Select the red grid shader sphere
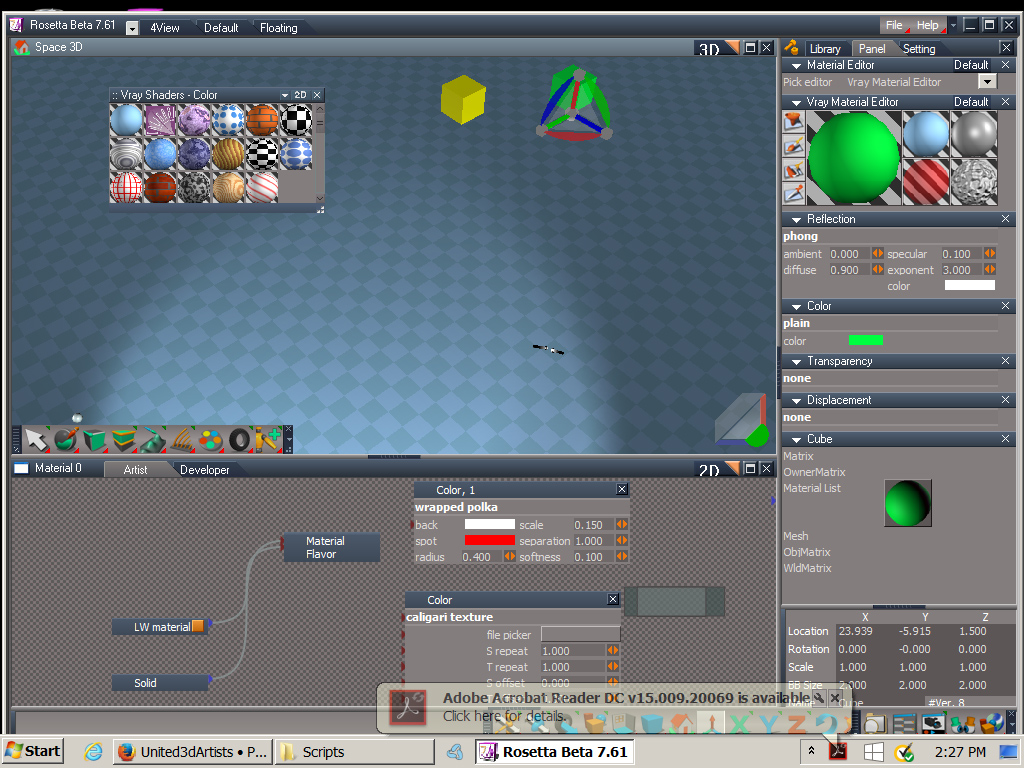The width and height of the screenshot is (1024, 768). [126, 187]
